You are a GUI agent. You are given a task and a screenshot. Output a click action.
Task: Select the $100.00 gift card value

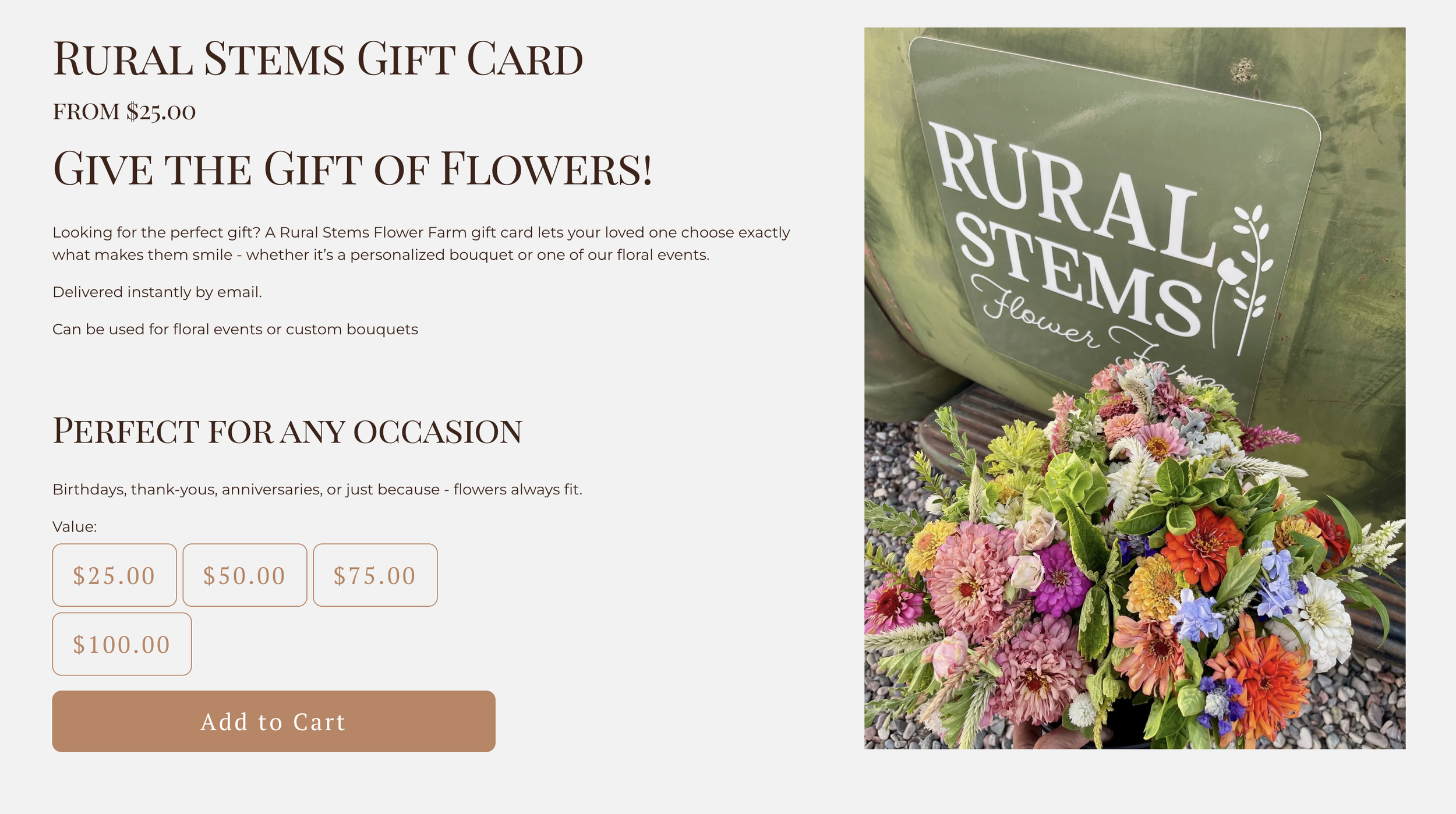(x=122, y=644)
